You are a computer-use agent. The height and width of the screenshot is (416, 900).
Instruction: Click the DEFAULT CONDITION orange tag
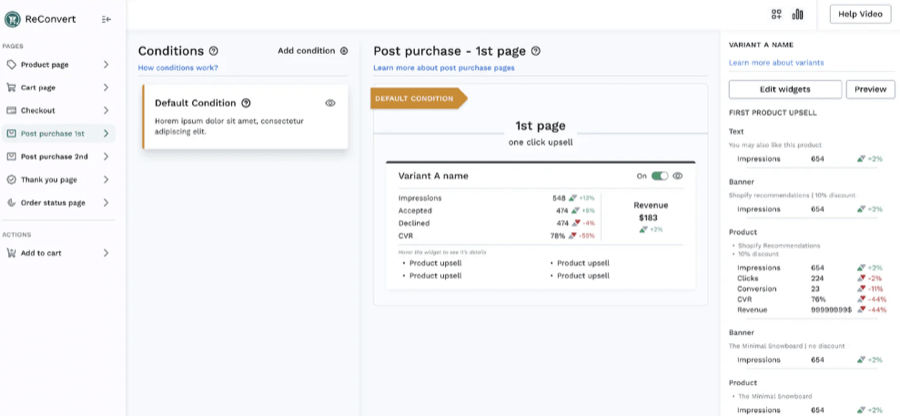pos(419,99)
